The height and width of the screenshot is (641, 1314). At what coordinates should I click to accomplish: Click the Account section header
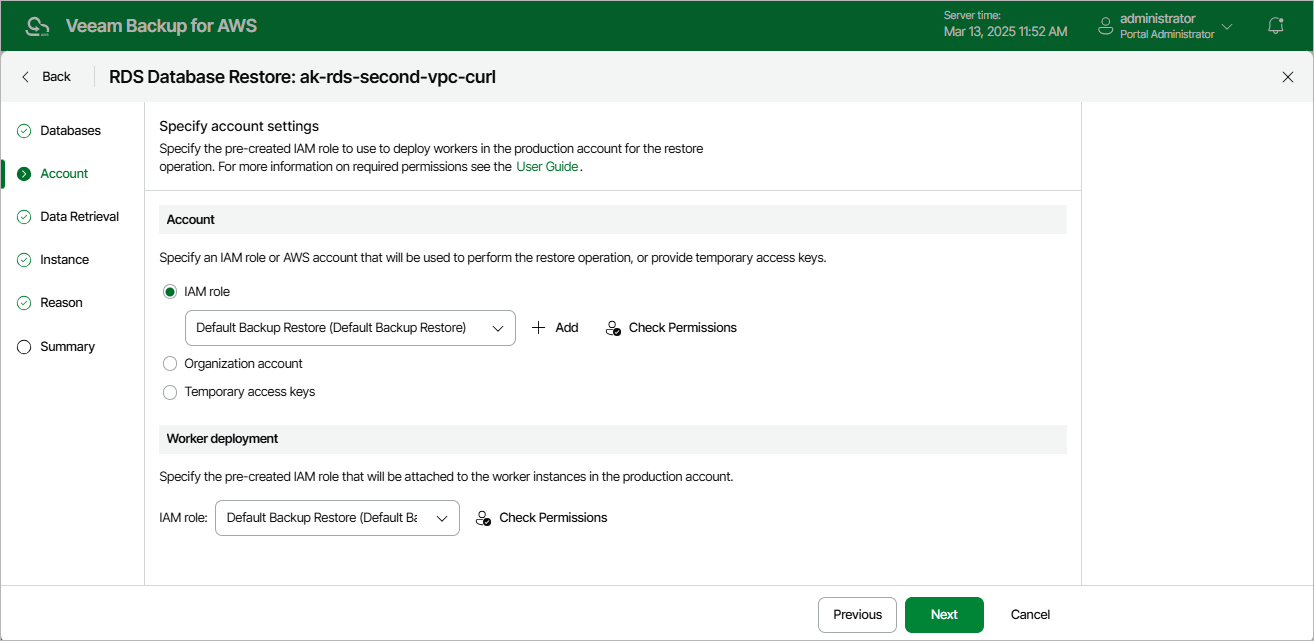click(613, 220)
